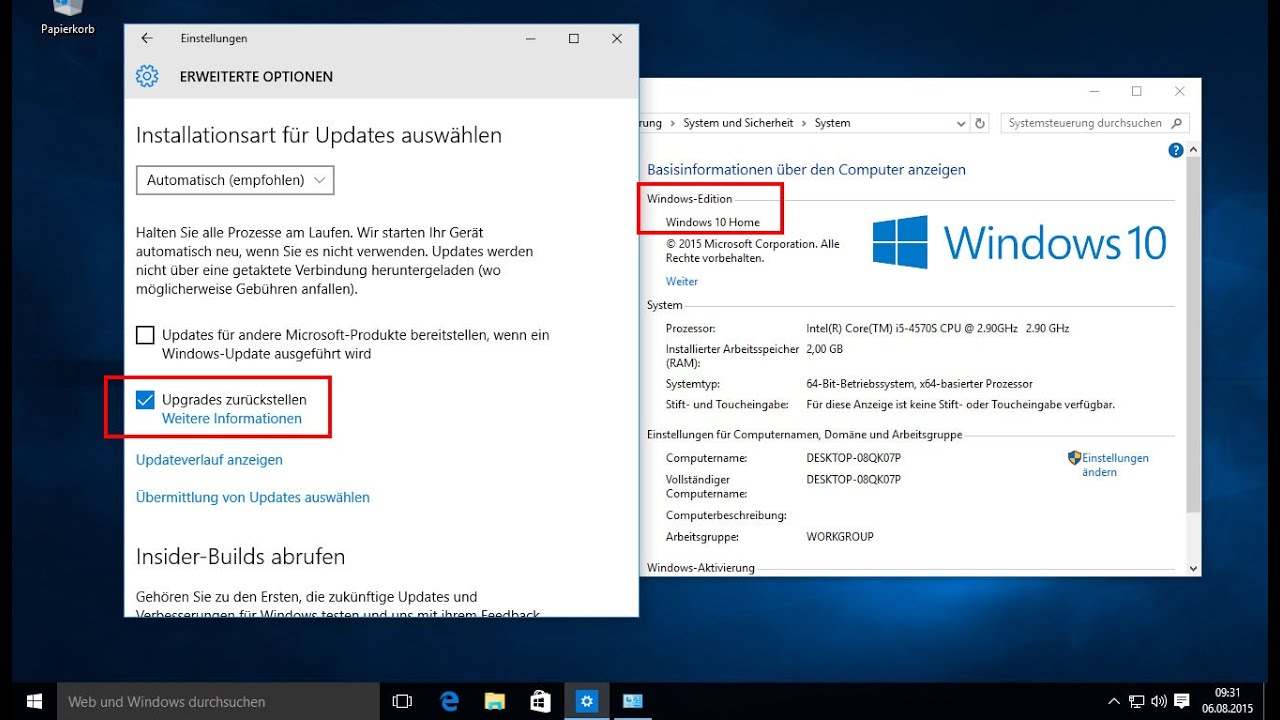Select the System breadcrumb entry
The height and width of the screenshot is (720, 1280).
click(x=832, y=123)
